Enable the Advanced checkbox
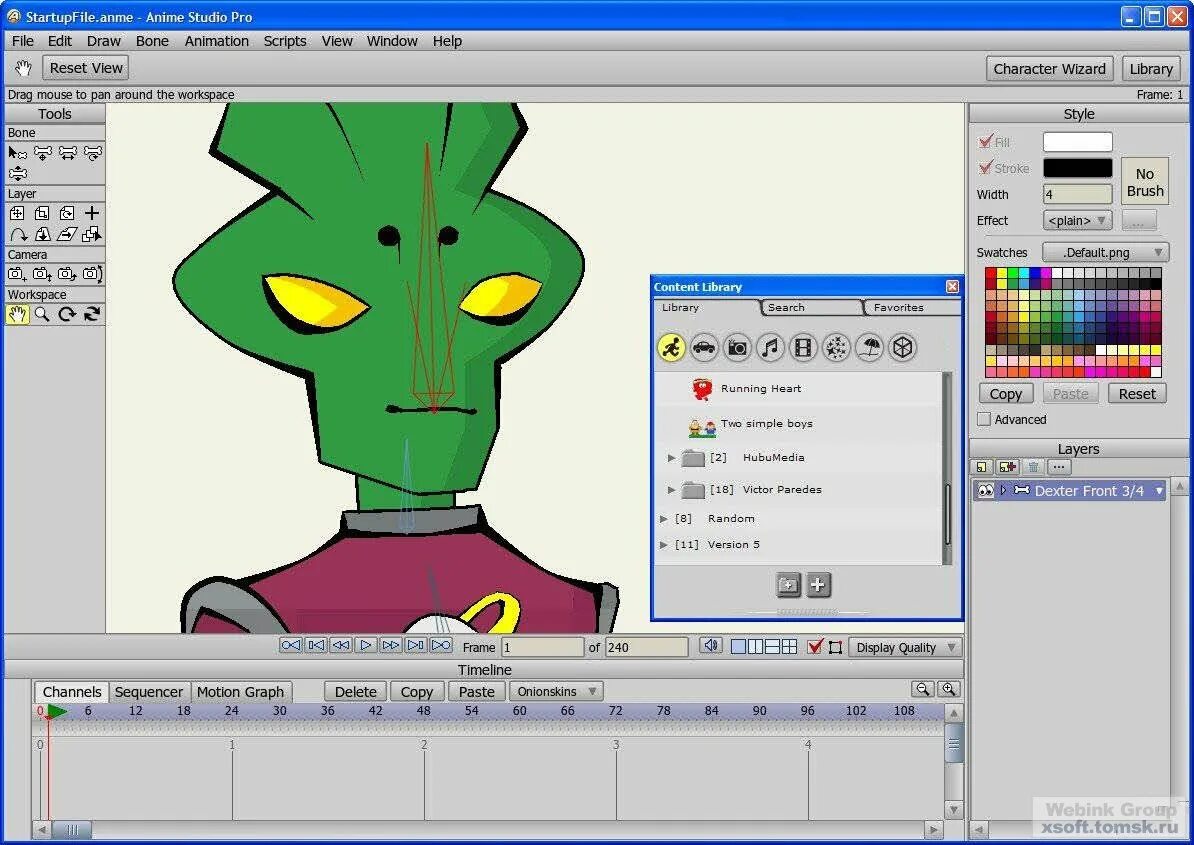 (x=984, y=419)
